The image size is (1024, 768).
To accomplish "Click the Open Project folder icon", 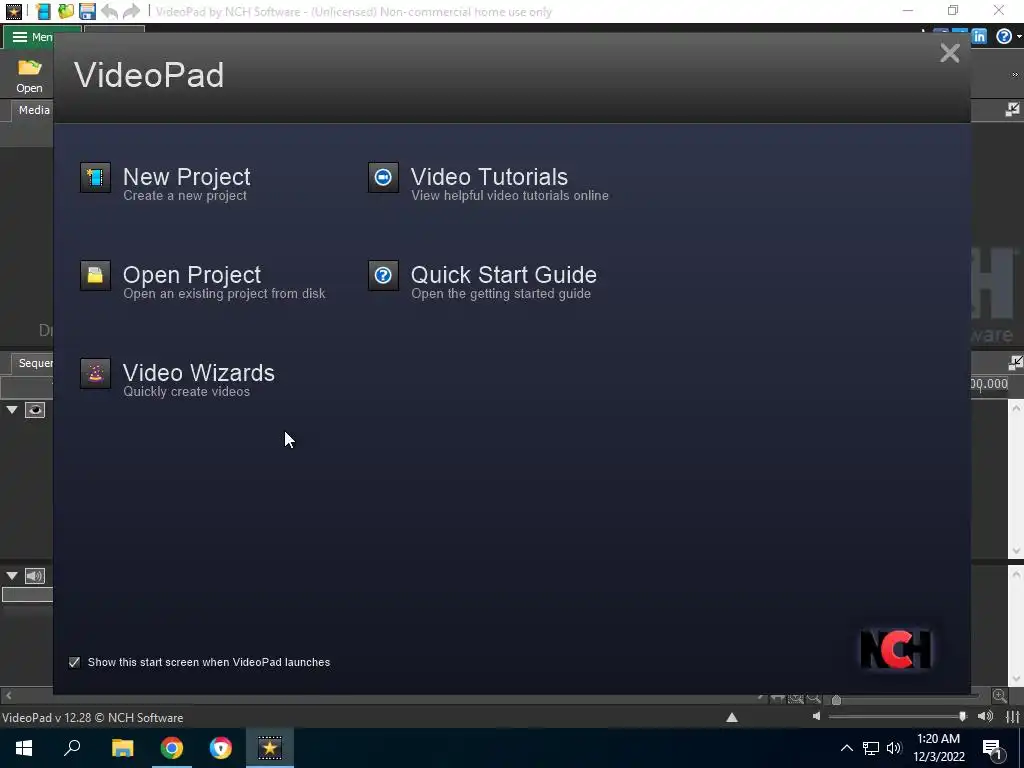I will click(95, 275).
